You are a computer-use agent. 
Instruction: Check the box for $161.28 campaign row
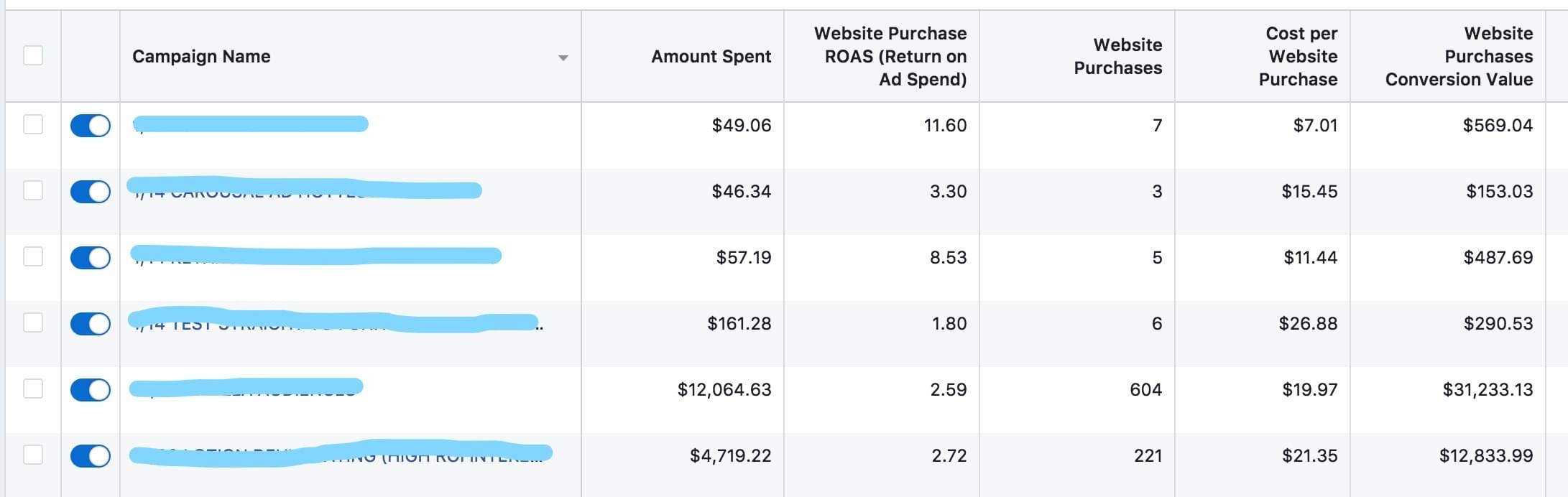pyautogui.click(x=33, y=322)
